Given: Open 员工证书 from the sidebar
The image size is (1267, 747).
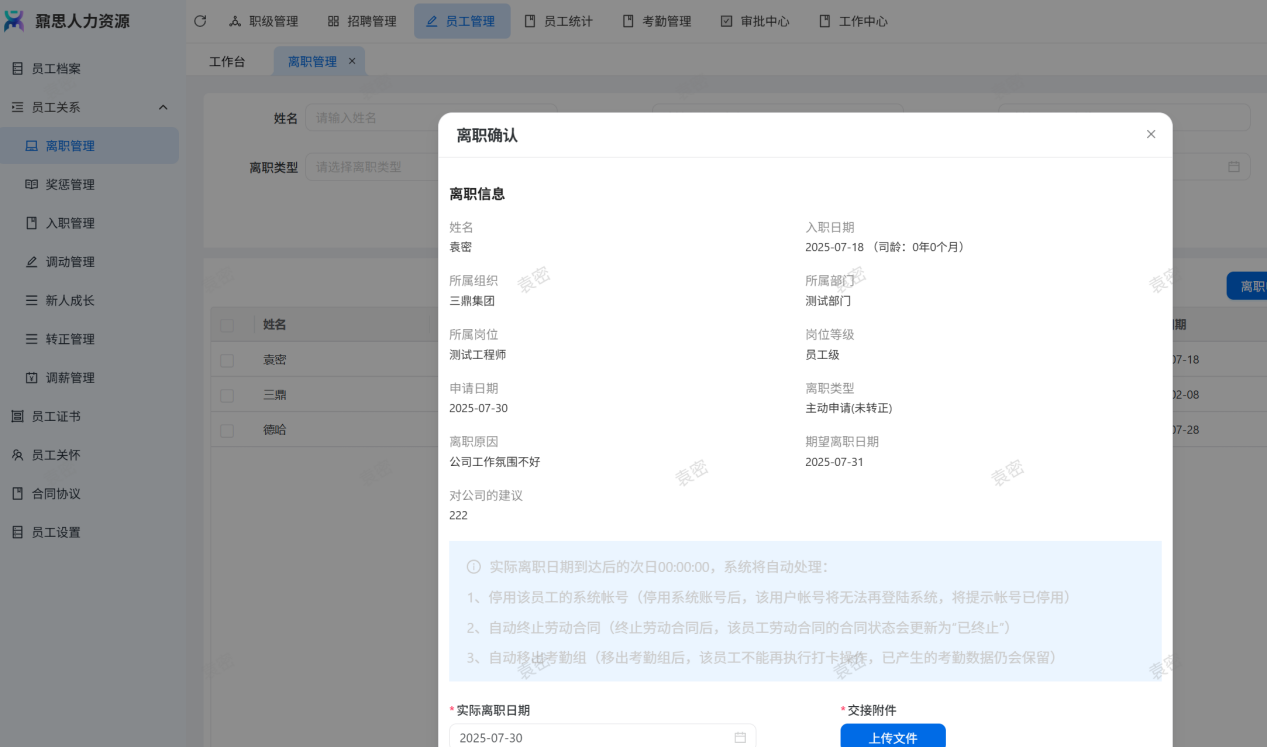Looking at the screenshot, I should coord(56,417).
